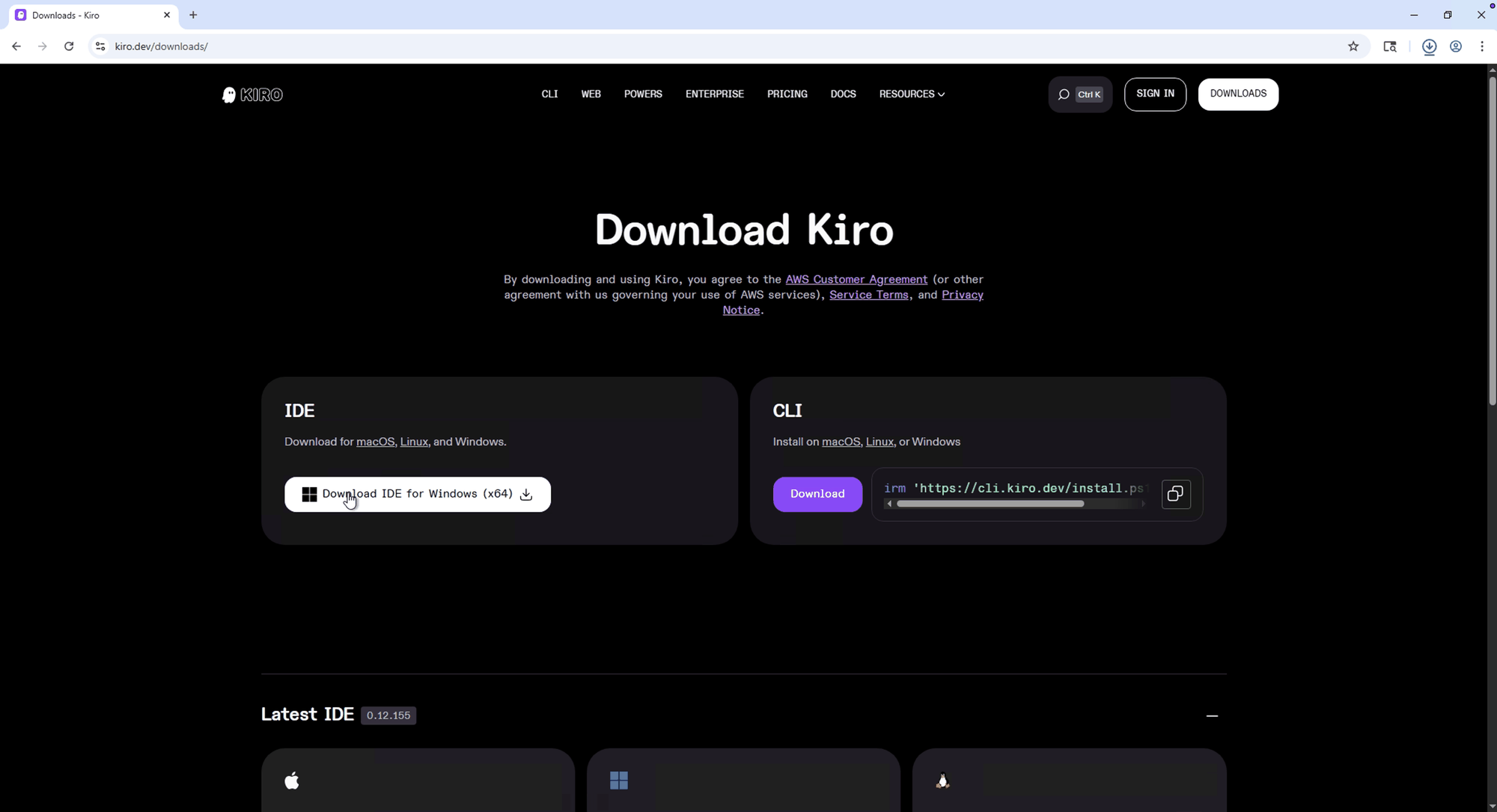1497x812 pixels.
Task: Collapse the Latest IDE section
Action: pos(1212,716)
